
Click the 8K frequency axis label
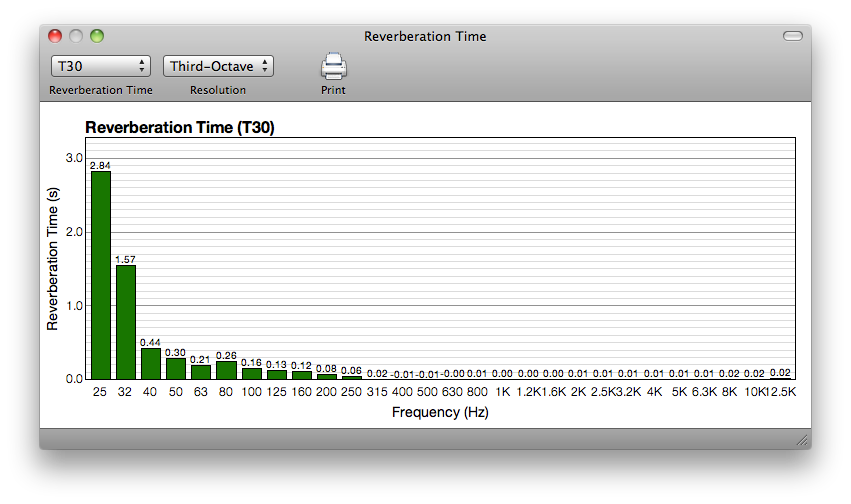pos(729,392)
